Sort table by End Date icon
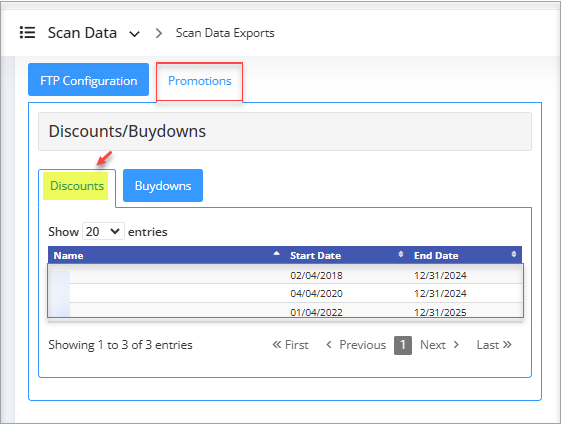The height and width of the screenshot is (424, 561). point(514,254)
